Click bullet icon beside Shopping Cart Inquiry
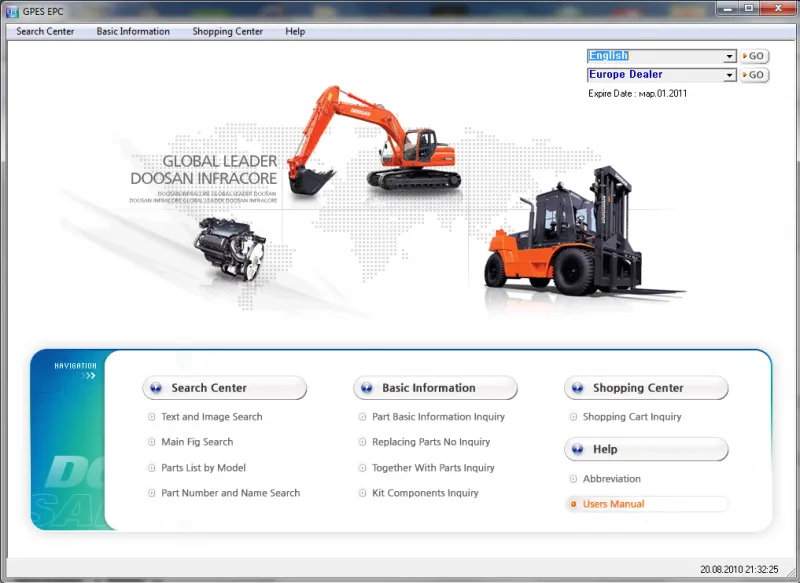This screenshot has width=800, height=583. (573, 417)
